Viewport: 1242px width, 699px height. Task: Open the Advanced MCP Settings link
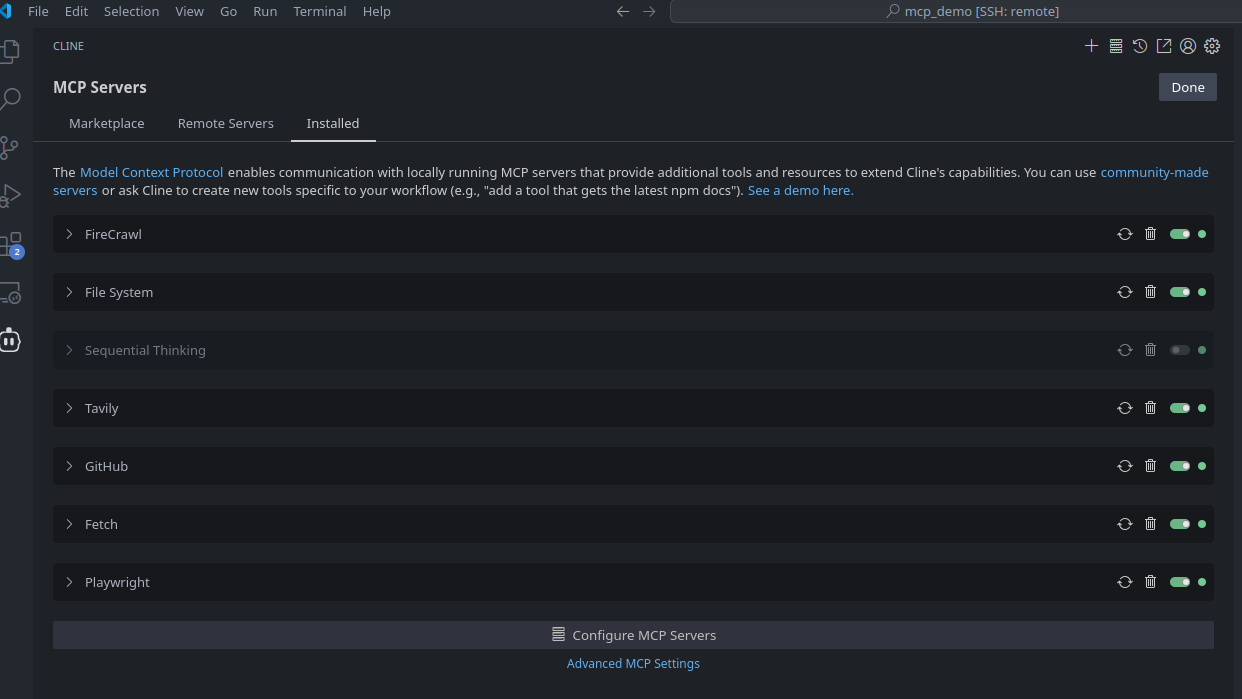tap(633, 663)
